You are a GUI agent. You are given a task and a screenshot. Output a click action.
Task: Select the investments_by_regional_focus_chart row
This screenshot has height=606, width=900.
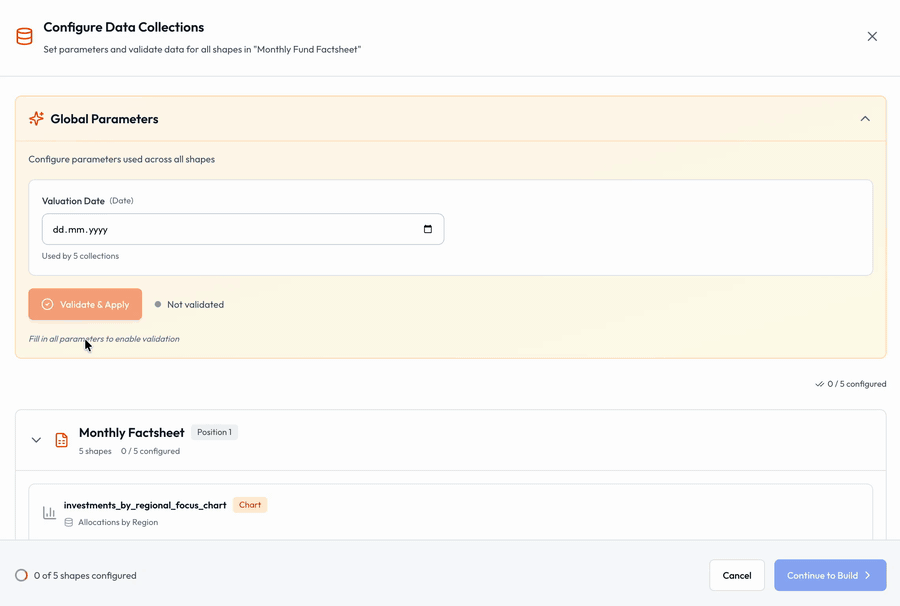(450, 512)
